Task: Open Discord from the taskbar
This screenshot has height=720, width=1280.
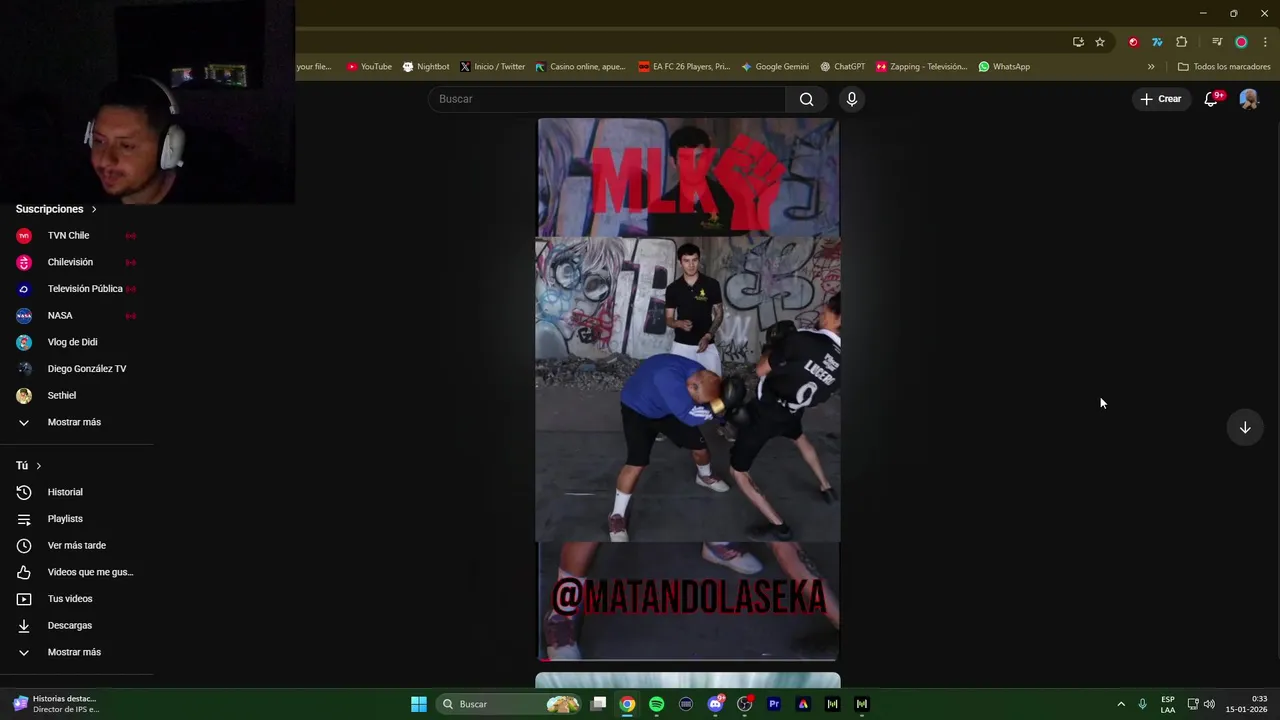Action: pyautogui.click(x=715, y=704)
